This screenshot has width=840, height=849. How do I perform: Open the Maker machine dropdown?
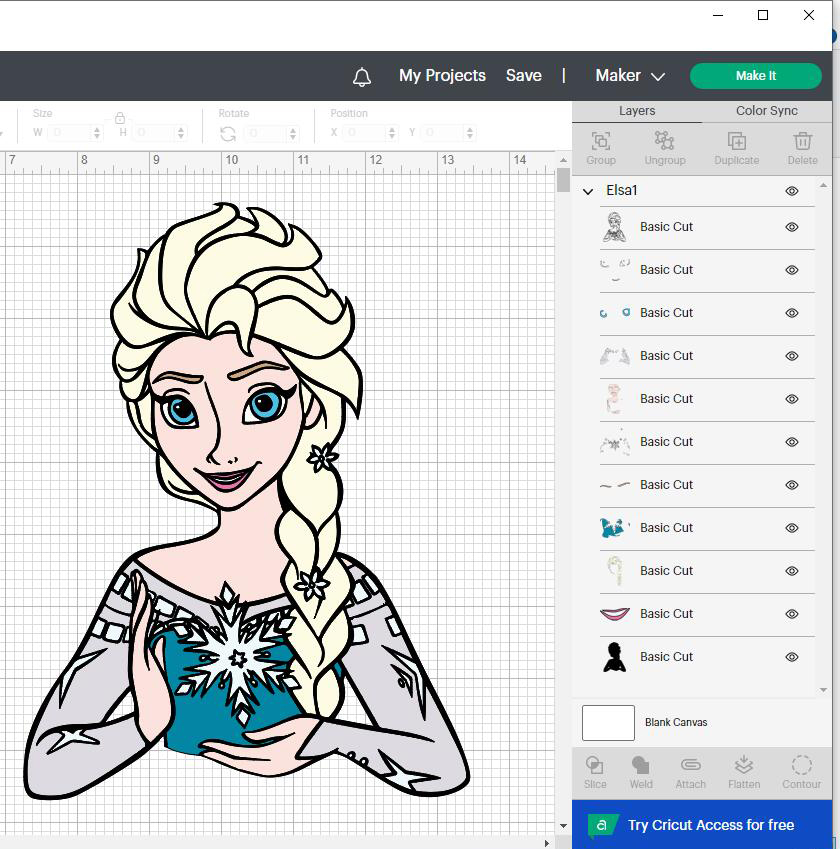[630, 76]
